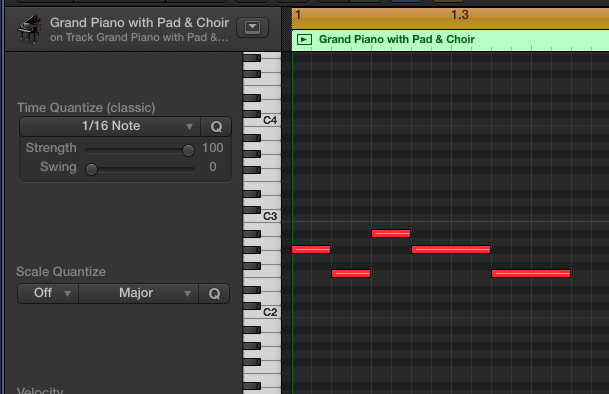This screenshot has height=394, width=609.
Task: Apply Scale Quantize with the Q button
Action: click(x=214, y=293)
